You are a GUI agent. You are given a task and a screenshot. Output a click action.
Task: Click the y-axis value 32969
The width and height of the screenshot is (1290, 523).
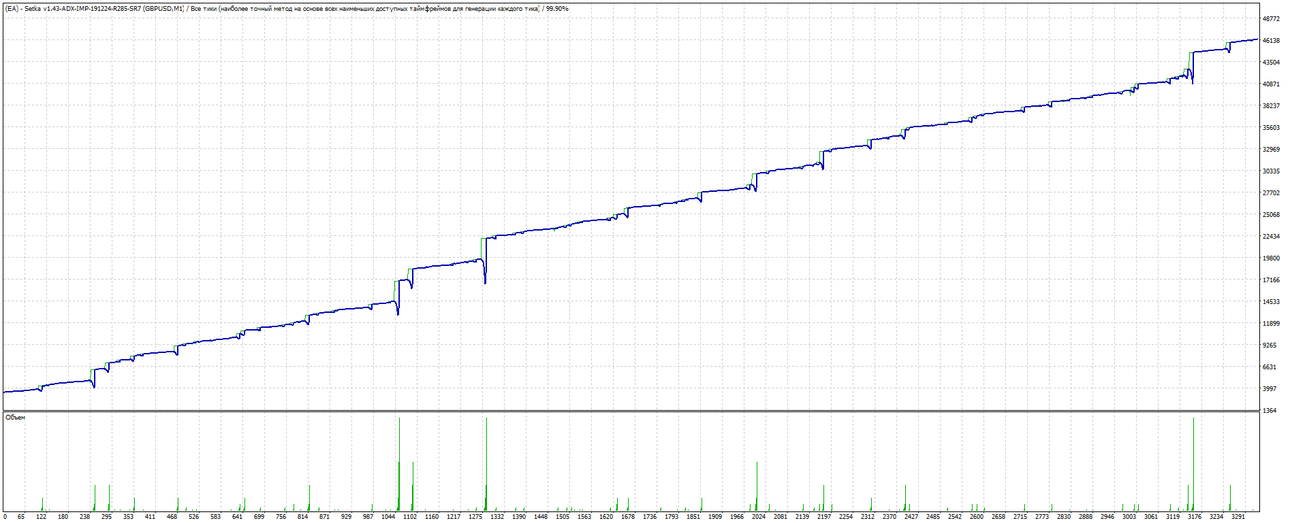pos(1272,149)
